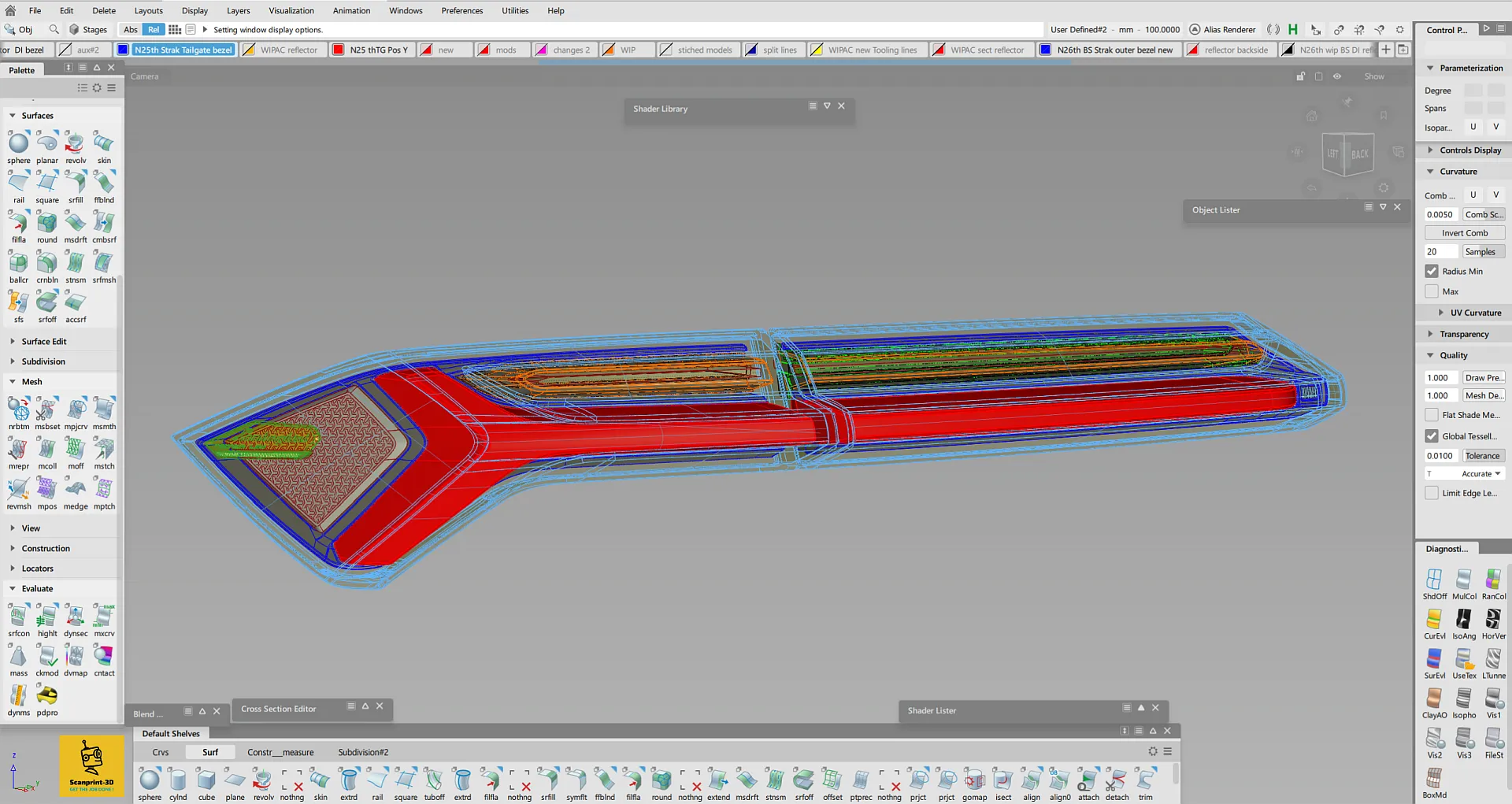Click the mass evaluate tool
Image resolution: width=1512 pixels, height=804 pixels.
18,657
